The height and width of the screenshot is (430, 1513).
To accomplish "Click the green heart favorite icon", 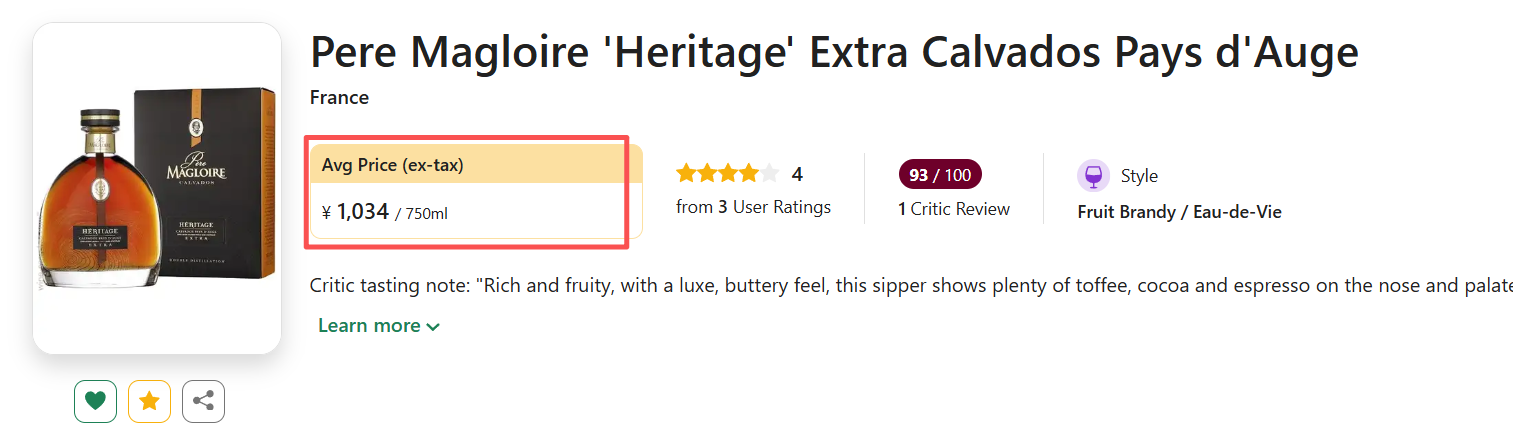I will point(95,402).
